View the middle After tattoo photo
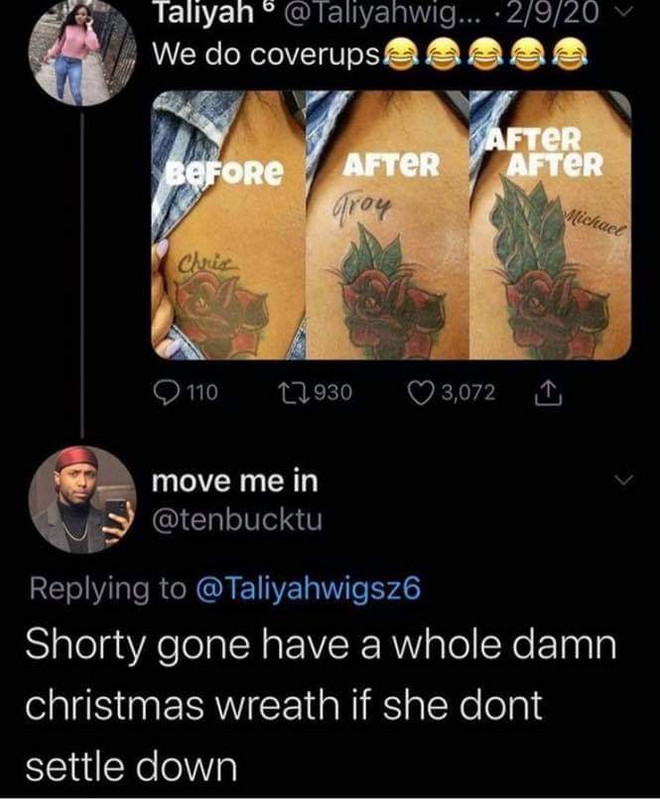 tap(387, 224)
